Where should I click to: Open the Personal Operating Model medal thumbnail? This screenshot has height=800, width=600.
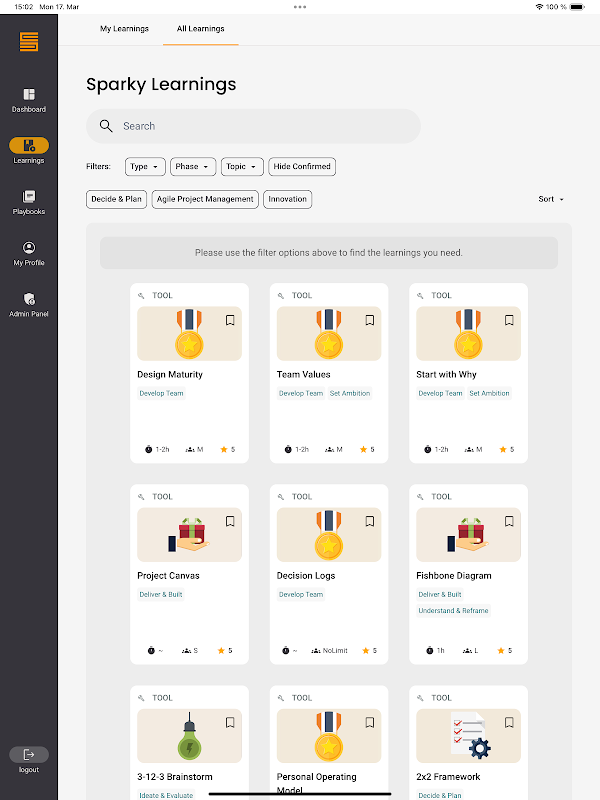tap(329, 736)
